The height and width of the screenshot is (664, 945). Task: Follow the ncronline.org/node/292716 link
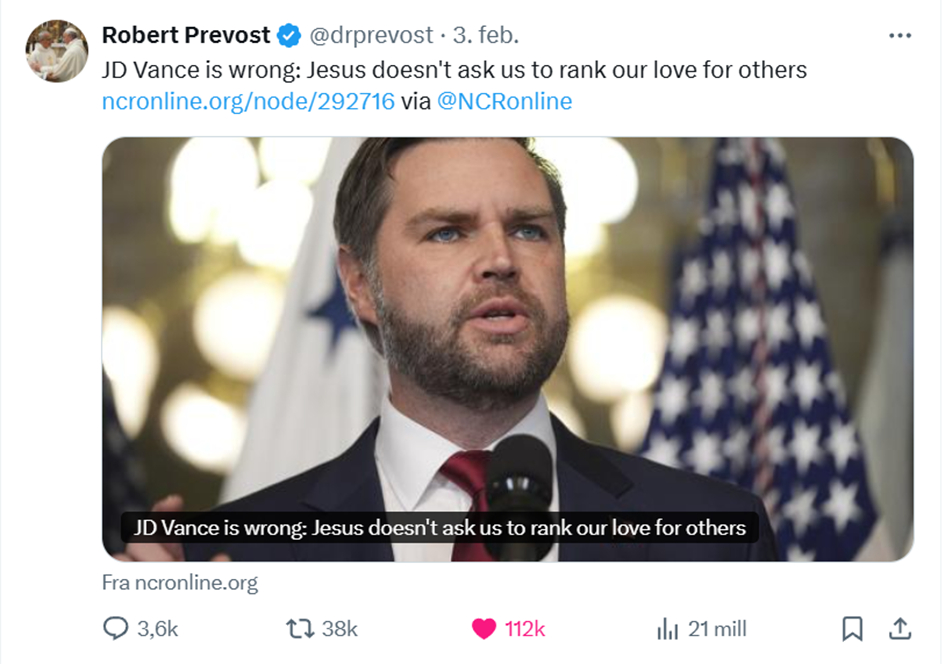click(248, 101)
